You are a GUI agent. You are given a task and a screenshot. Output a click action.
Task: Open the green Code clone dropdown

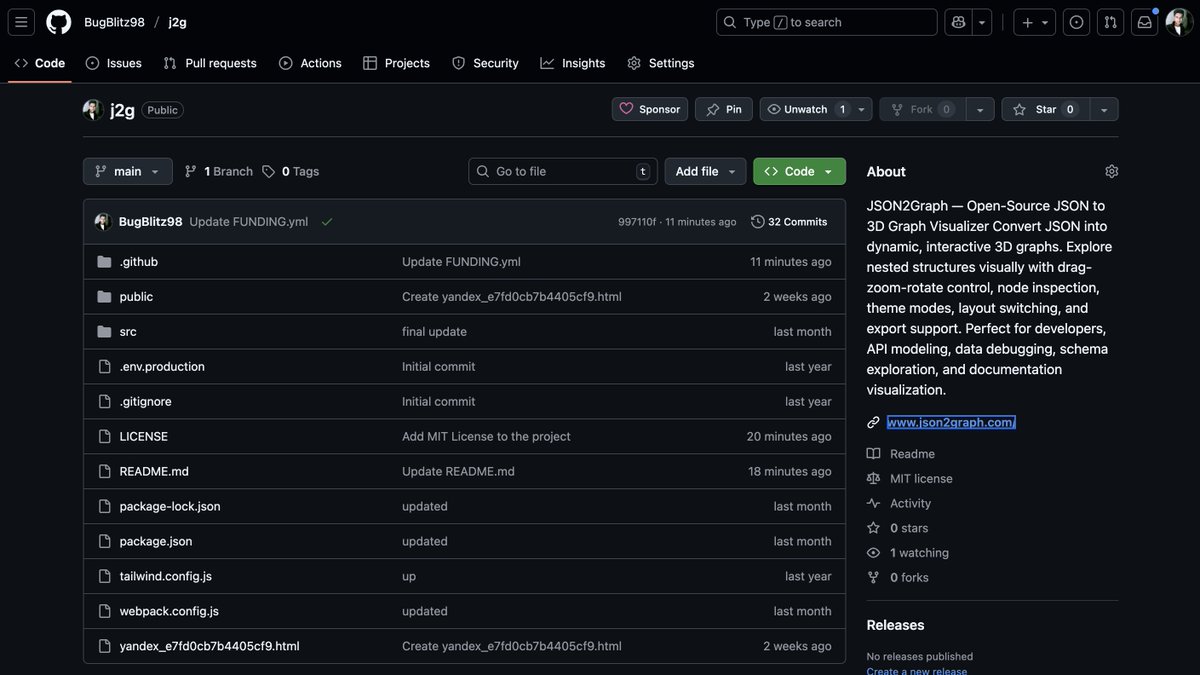click(799, 171)
